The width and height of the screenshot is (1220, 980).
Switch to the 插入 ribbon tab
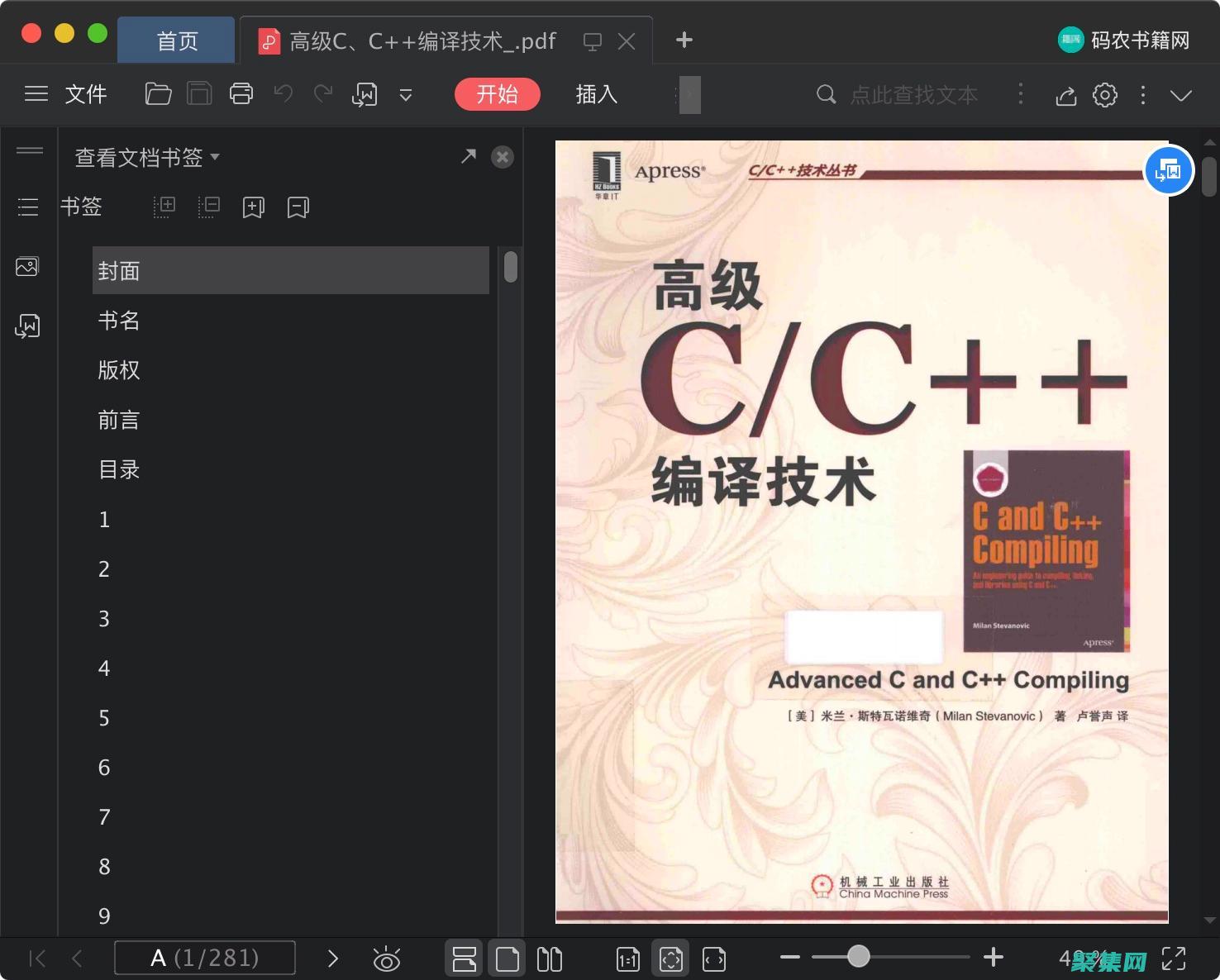click(595, 94)
